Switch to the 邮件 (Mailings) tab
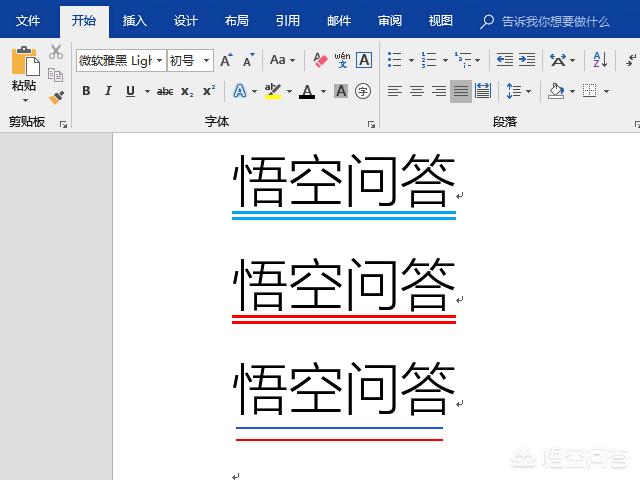Screen dimensions: 640x480 coord(338,20)
